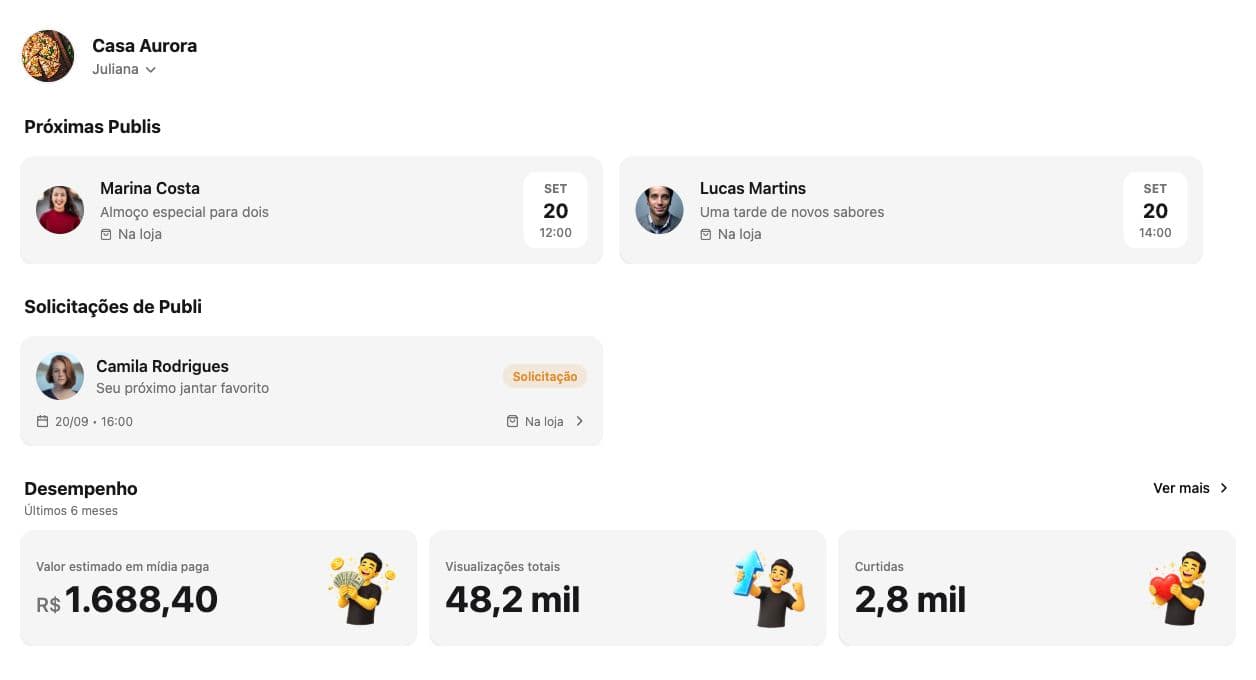Click the store icon under Marina Costa
The image size is (1256, 680).
pyautogui.click(x=106, y=234)
